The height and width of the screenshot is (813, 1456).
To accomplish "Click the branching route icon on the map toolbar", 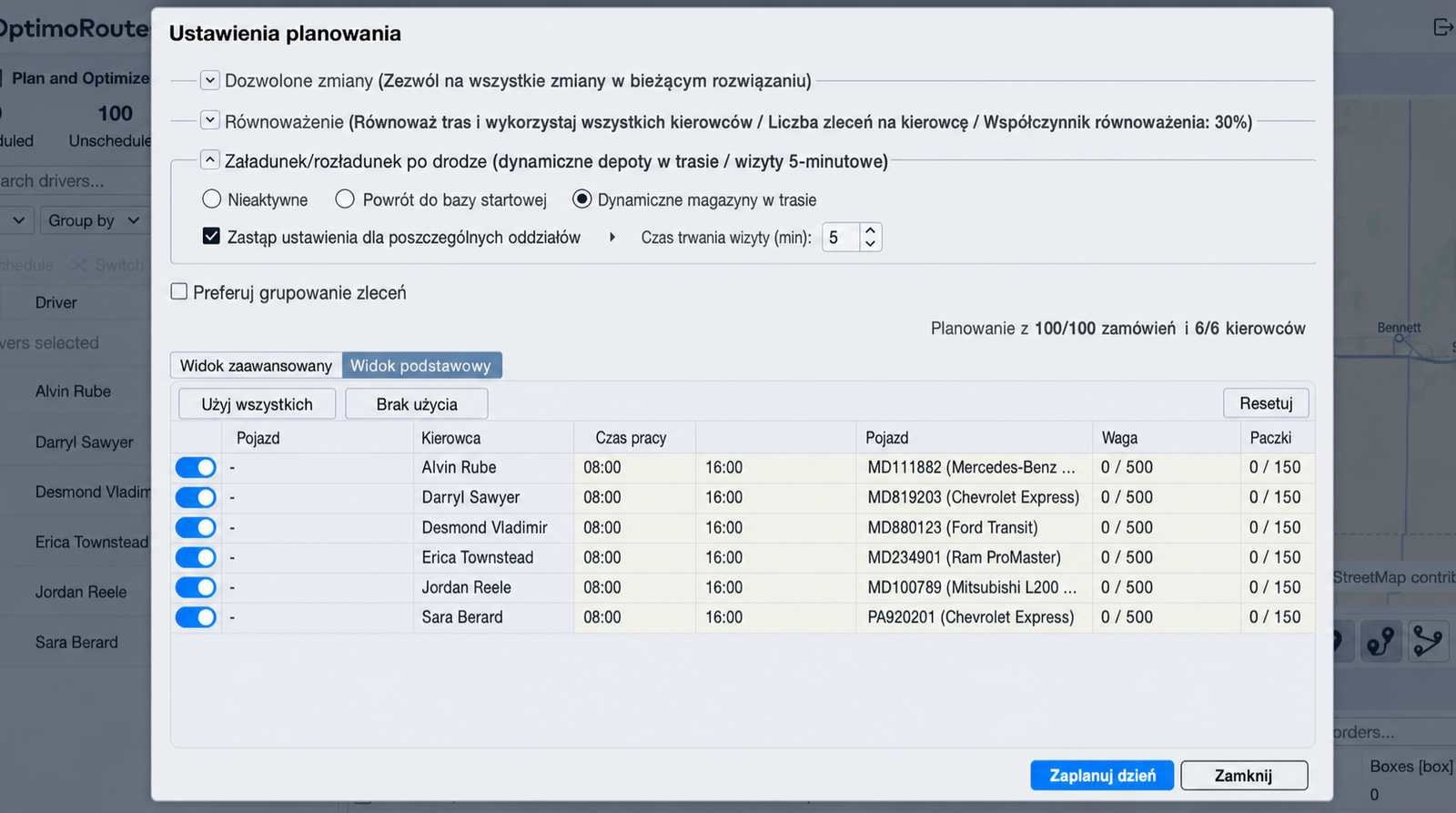I will pos(1428,641).
